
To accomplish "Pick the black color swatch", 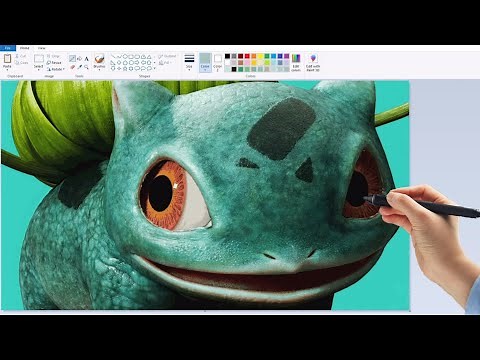I will pyautogui.click(x=227, y=56).
